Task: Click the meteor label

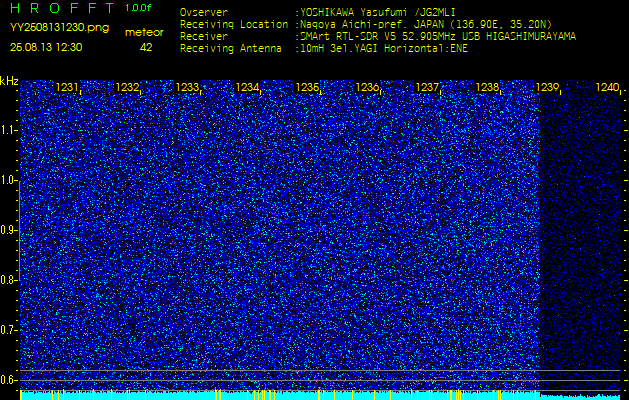Action: (144, 33)
